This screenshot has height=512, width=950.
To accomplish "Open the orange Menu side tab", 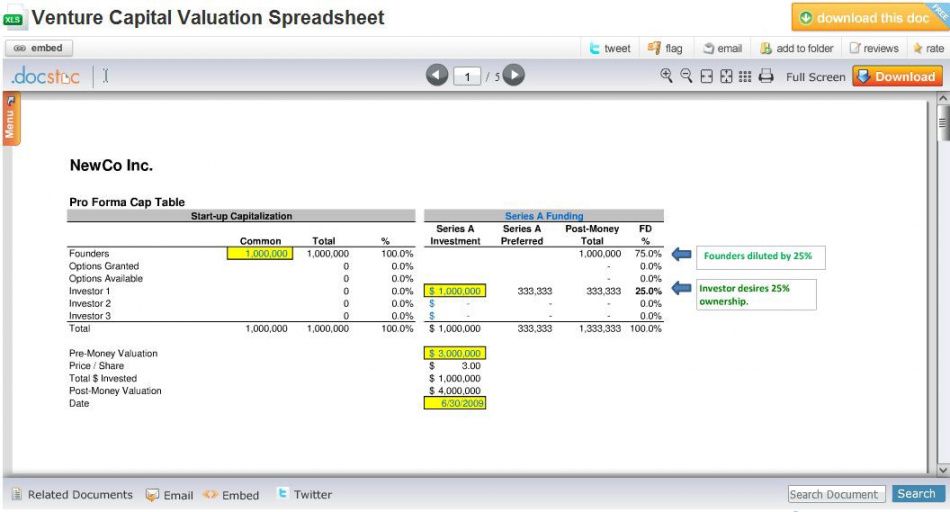I will point(10,119).
